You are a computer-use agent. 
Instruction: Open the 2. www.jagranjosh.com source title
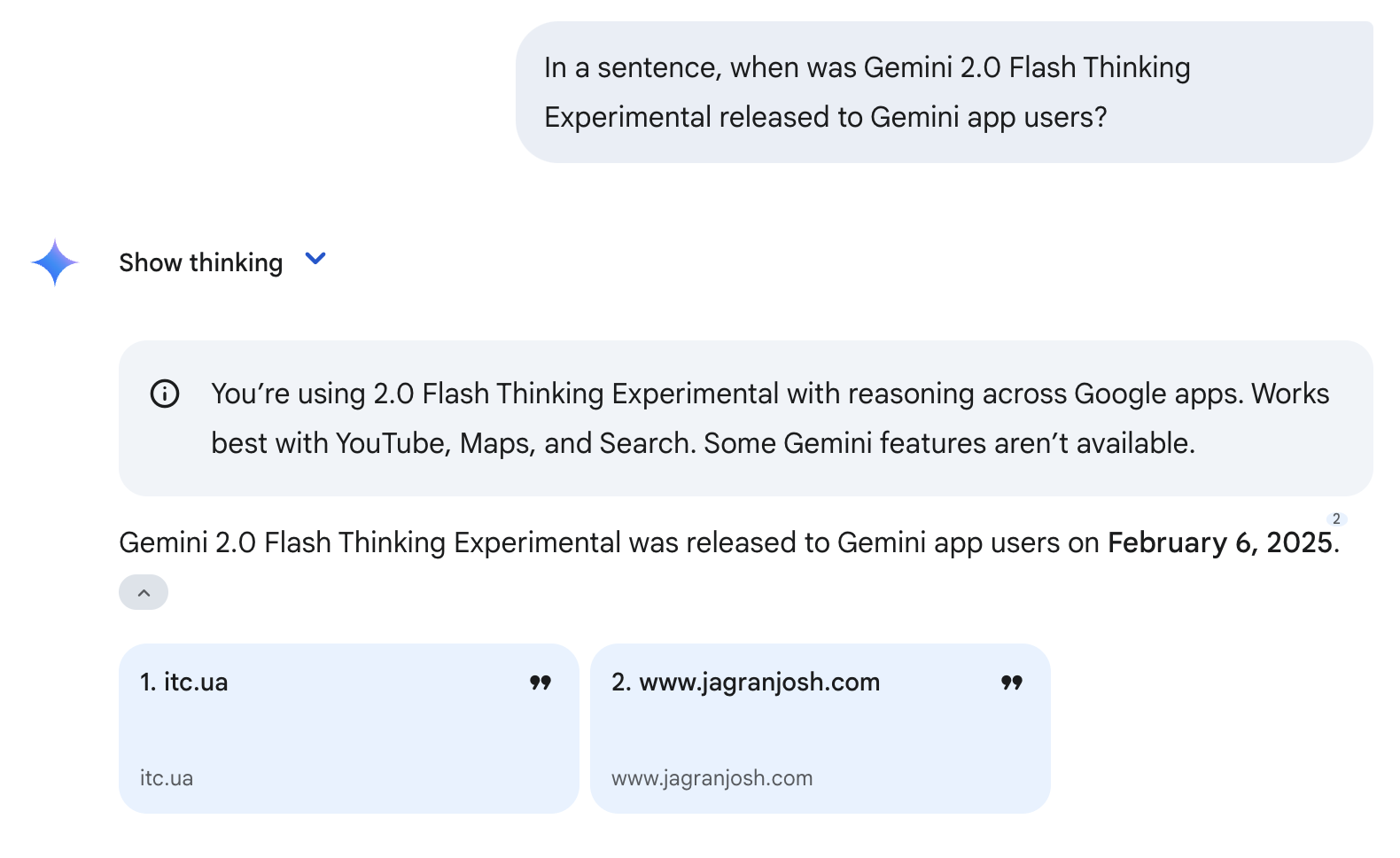click(746, 682)
